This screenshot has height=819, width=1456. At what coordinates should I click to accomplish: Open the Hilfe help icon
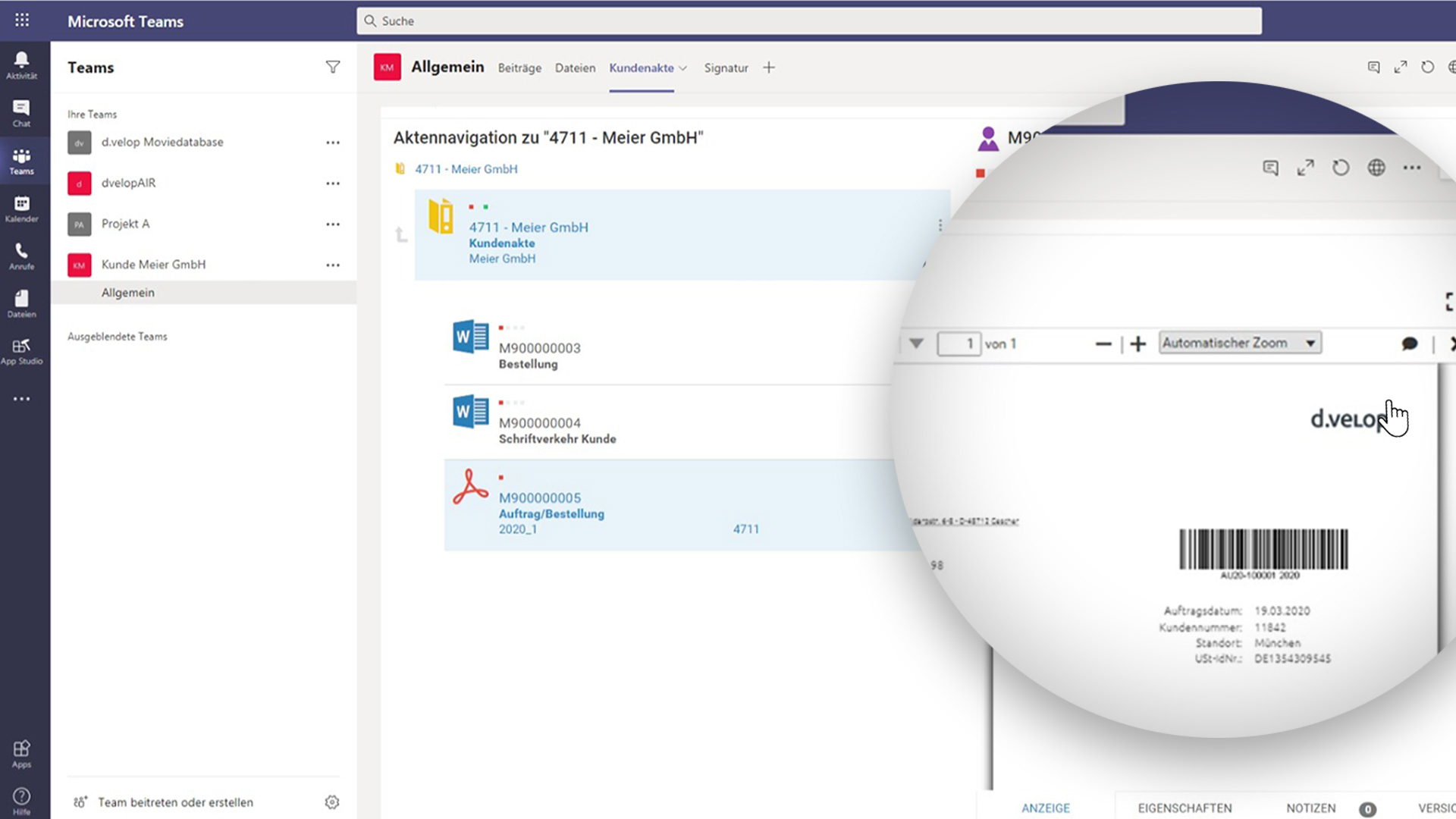coord(21,801)
